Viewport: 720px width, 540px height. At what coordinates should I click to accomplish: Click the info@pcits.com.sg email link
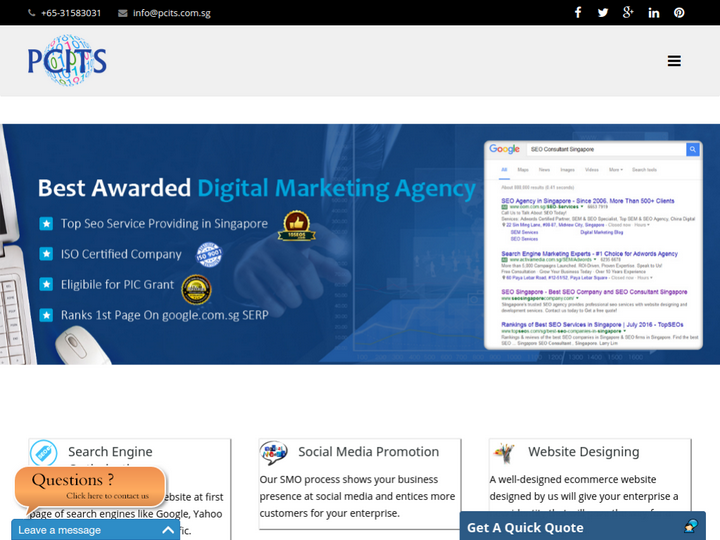[171, 13]
